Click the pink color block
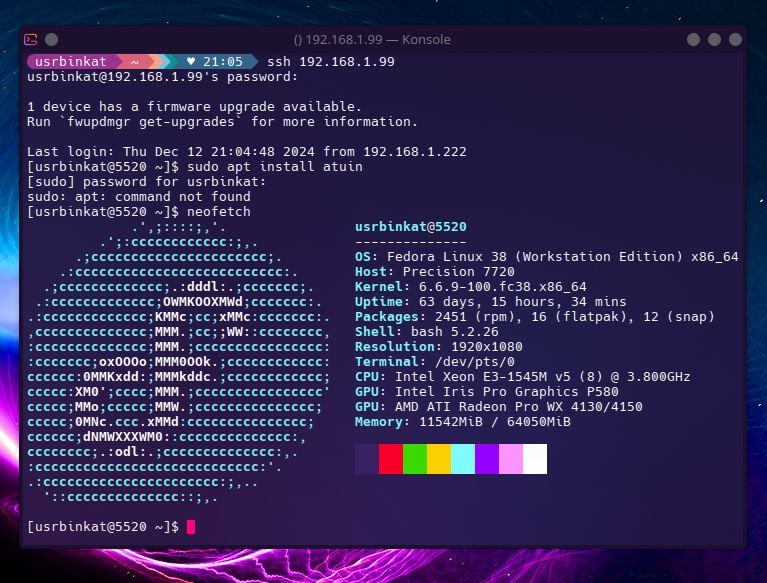The width and height of the screenshot is (767, 583). point(511,459)
